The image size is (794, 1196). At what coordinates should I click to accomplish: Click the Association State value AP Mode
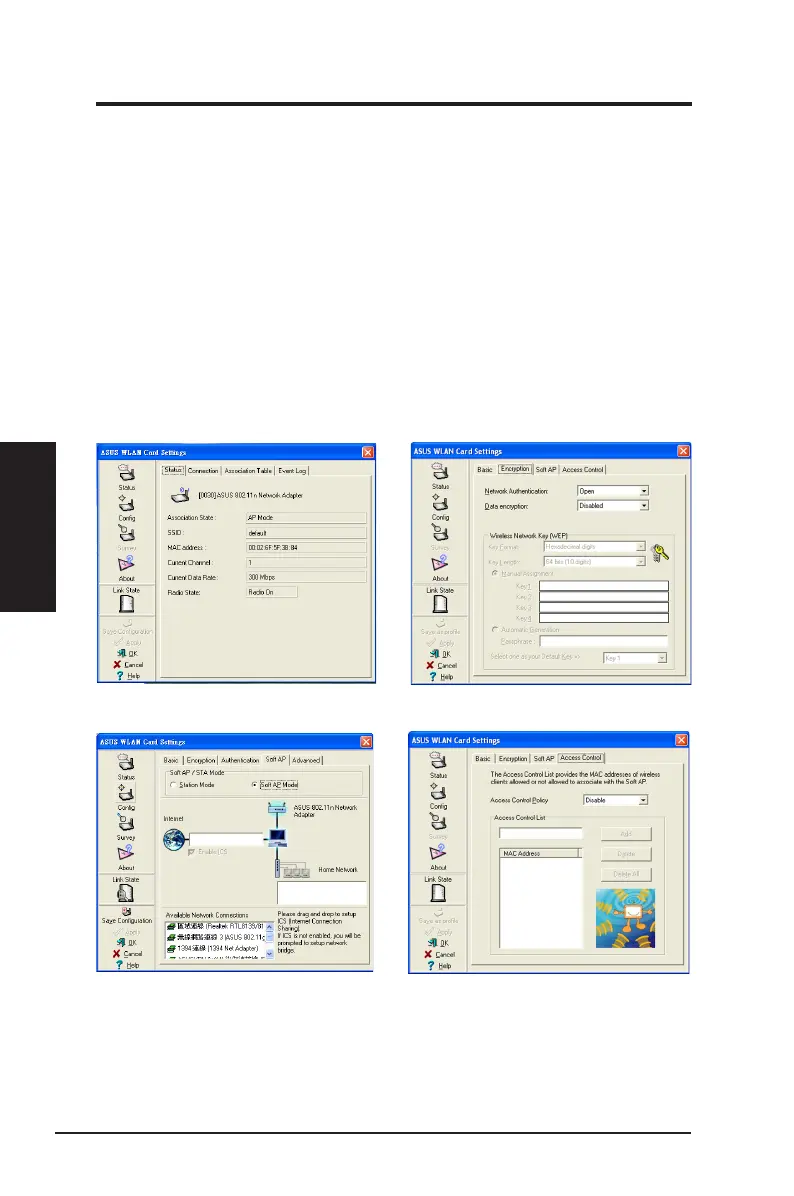pyautogui.click(x=306, y=518)
